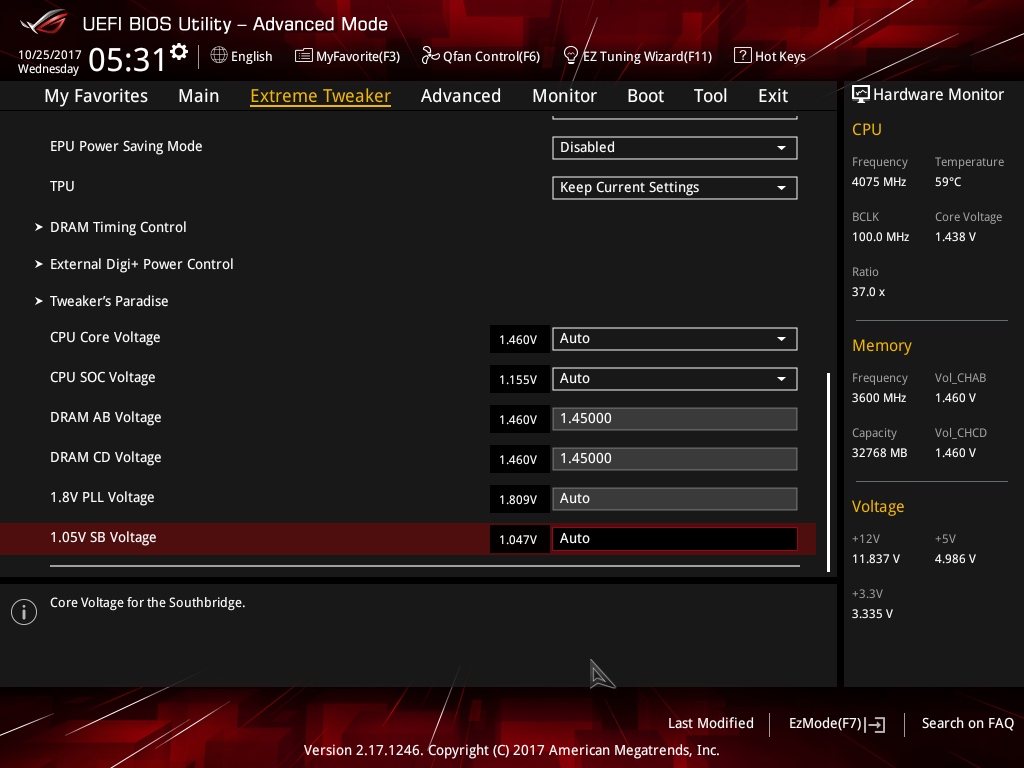Image resolution: width=1024 pixels, height=768 pixels.
Task: Click the 1.8V PLL Voltage input field
Action: (675, 499)
